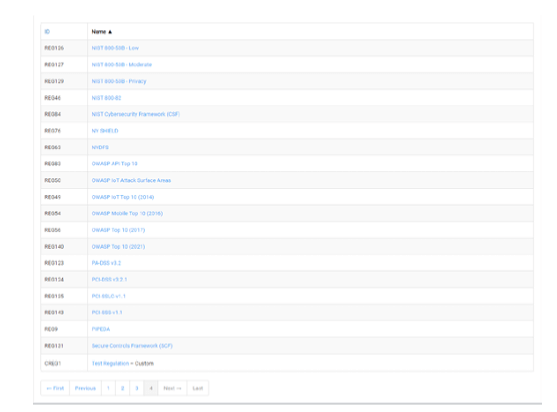Open OWASP Mobile Top 10 (2016)
Screen dimensions: 557x412
click(127, 213)
